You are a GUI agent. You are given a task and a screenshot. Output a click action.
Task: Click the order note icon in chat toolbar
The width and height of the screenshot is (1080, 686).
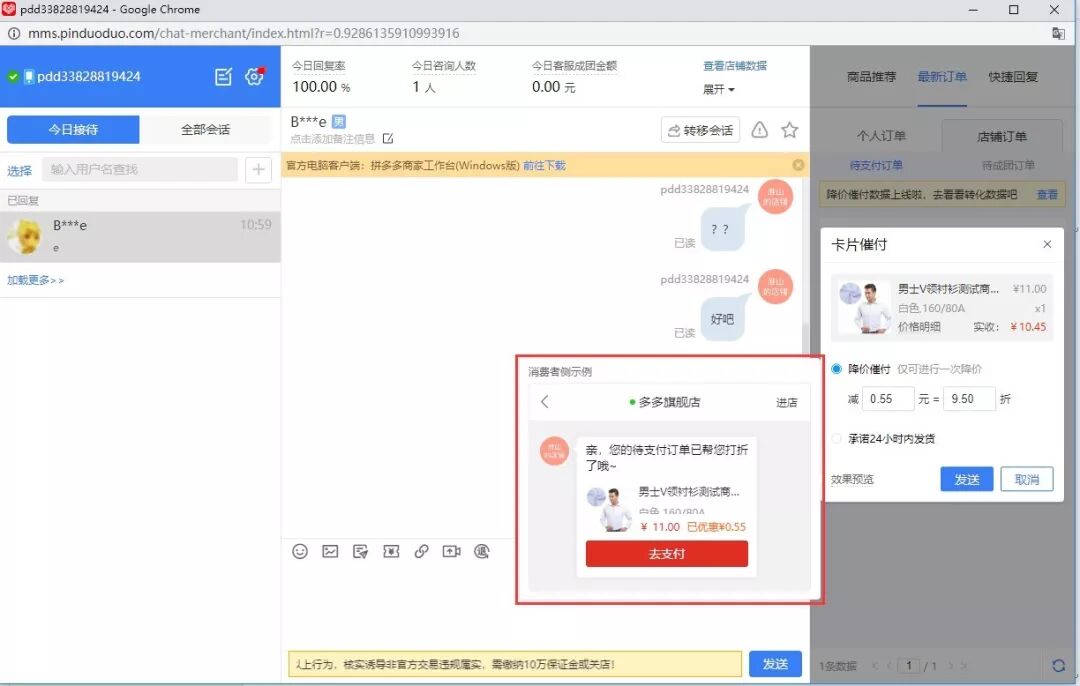[x=360, y=551]
